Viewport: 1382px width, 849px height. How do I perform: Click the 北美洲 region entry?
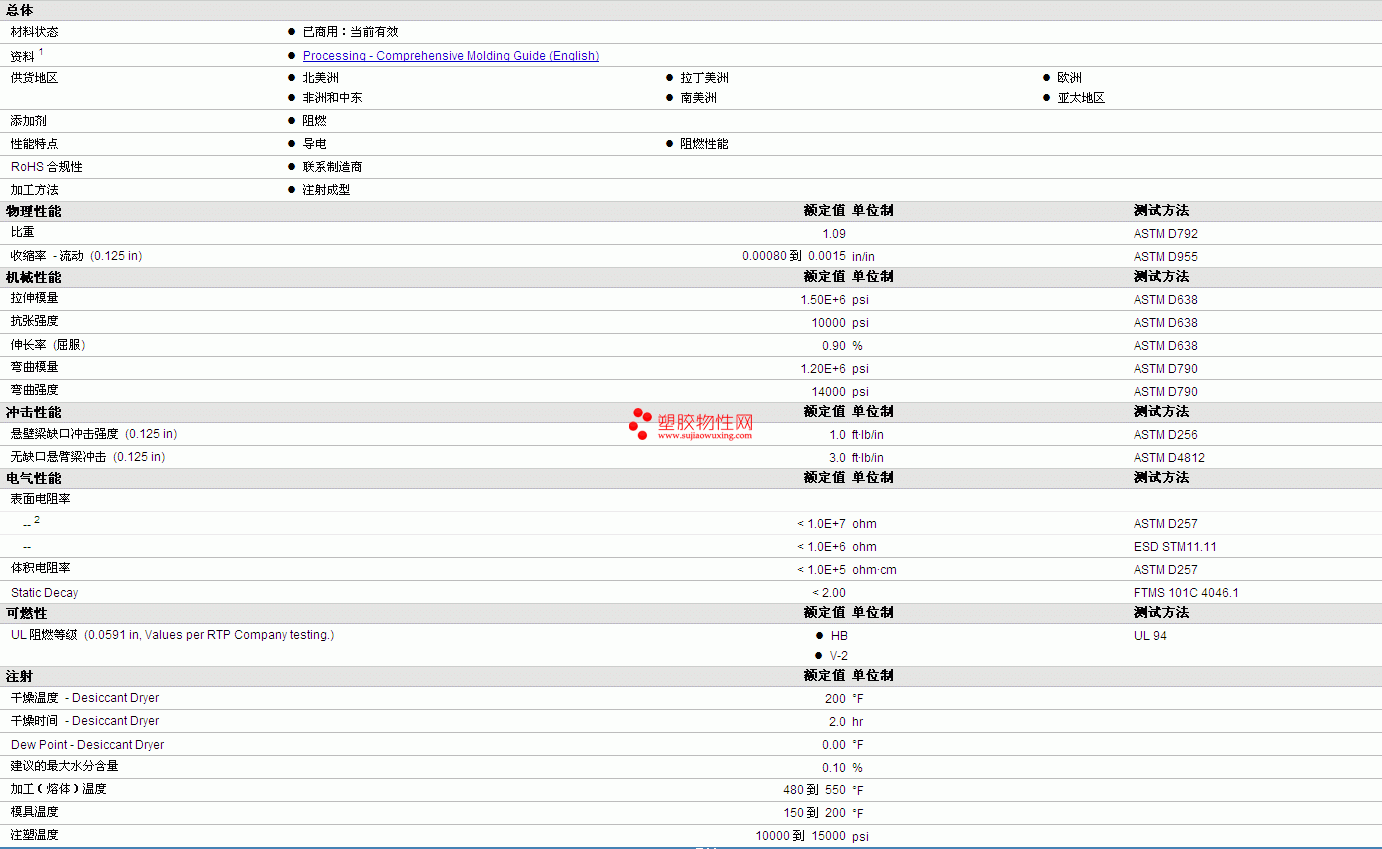pos(320,78)
